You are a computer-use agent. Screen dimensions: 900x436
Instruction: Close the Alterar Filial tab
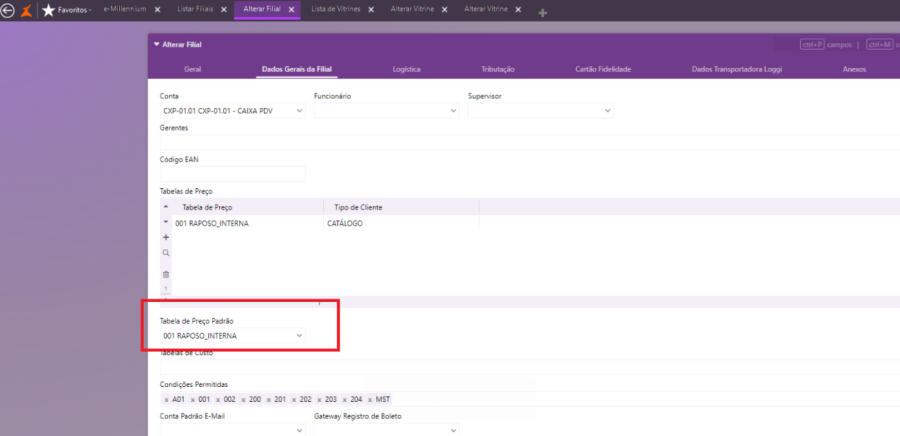pyautogui.click(x=292, y=10)
